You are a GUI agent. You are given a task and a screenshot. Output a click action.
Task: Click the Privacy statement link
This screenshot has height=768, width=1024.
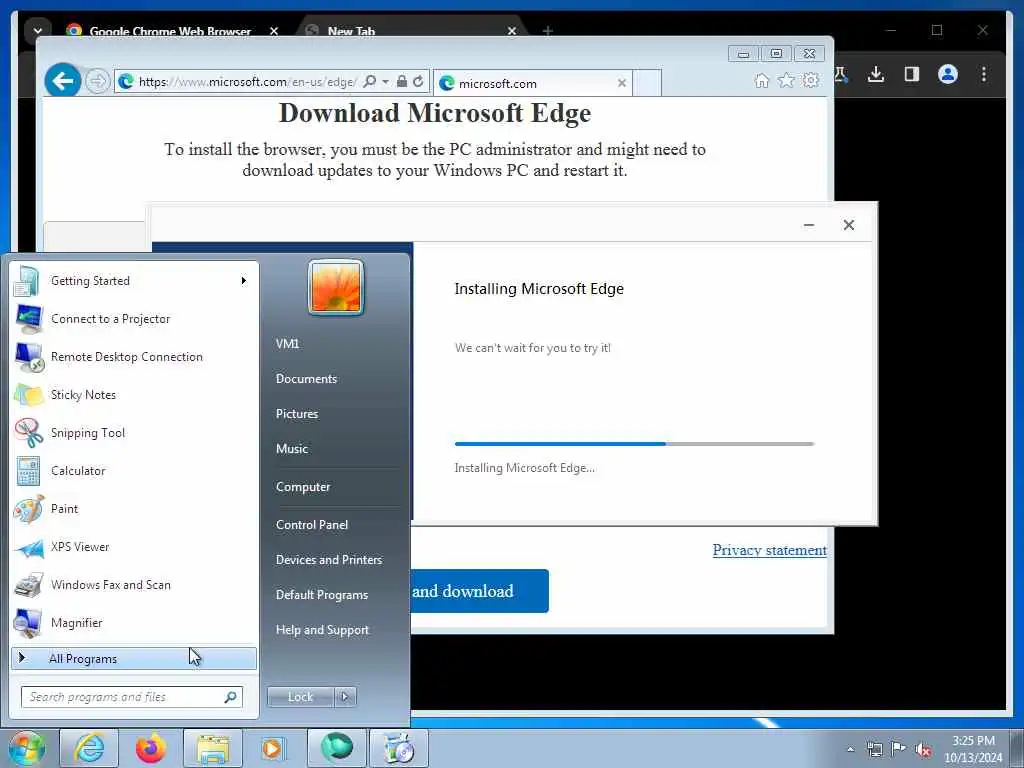point(769,550)
